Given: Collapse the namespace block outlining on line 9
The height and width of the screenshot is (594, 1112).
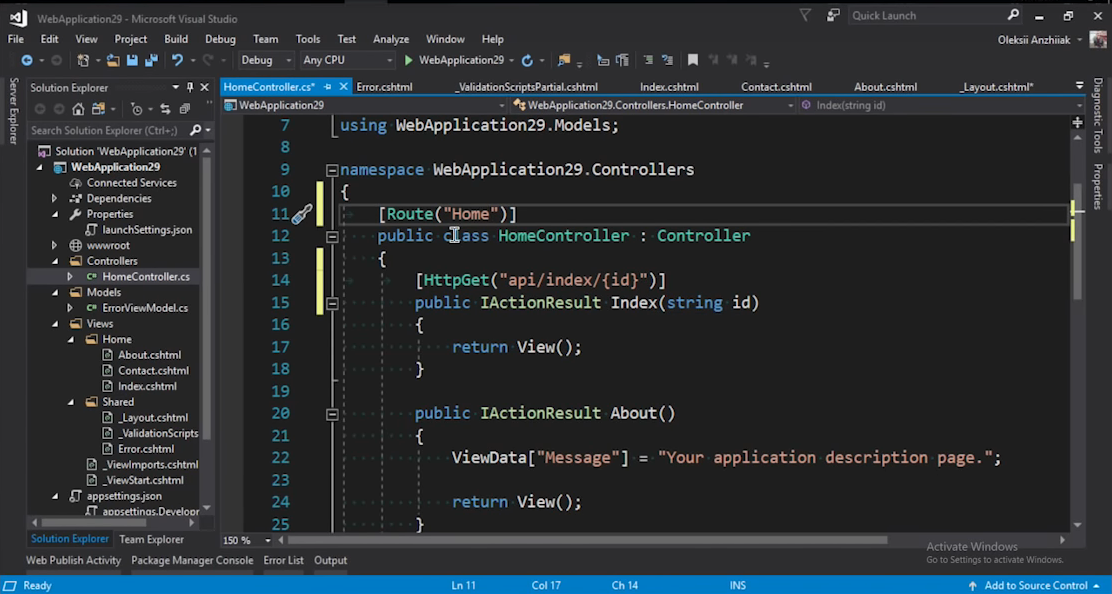Looking at the screenshot, I should coord(332,170).
